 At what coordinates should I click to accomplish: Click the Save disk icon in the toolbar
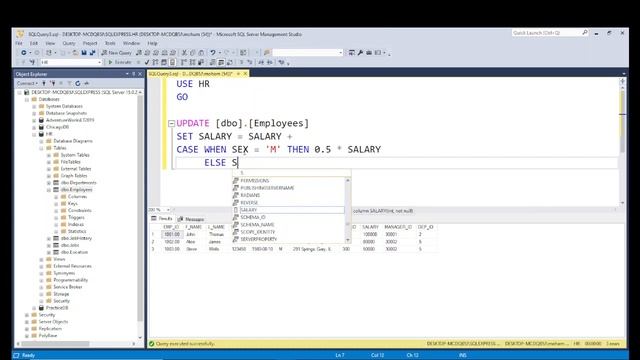click(84, 53)
